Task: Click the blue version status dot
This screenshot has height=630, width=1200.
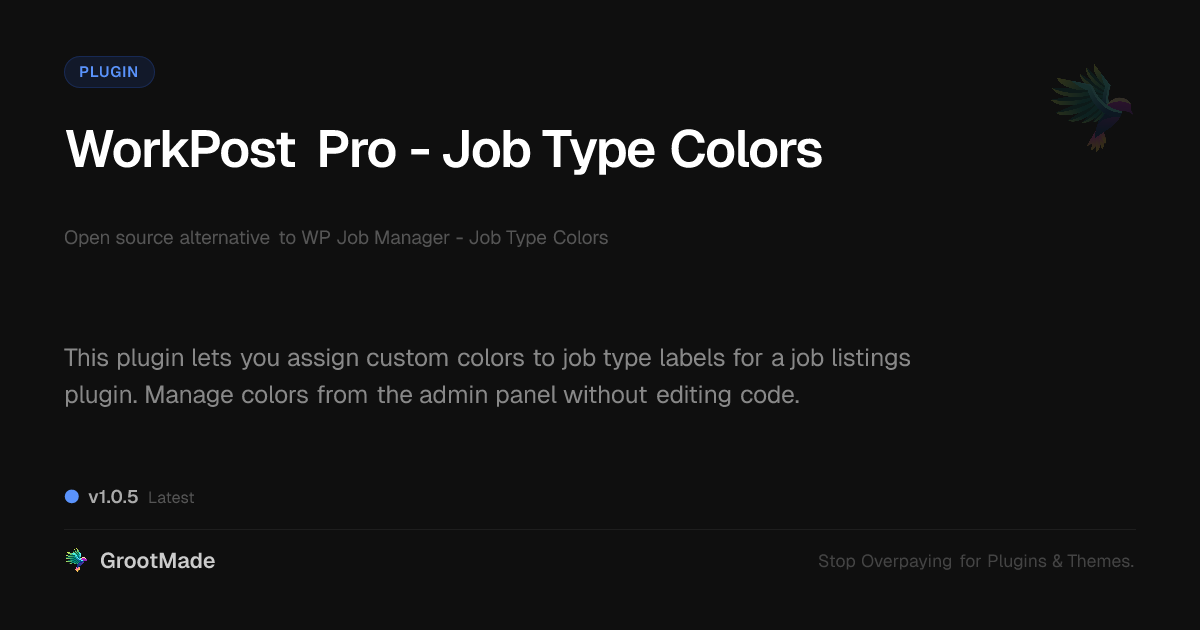Action: pyautogui.click(x=72, y=496)
